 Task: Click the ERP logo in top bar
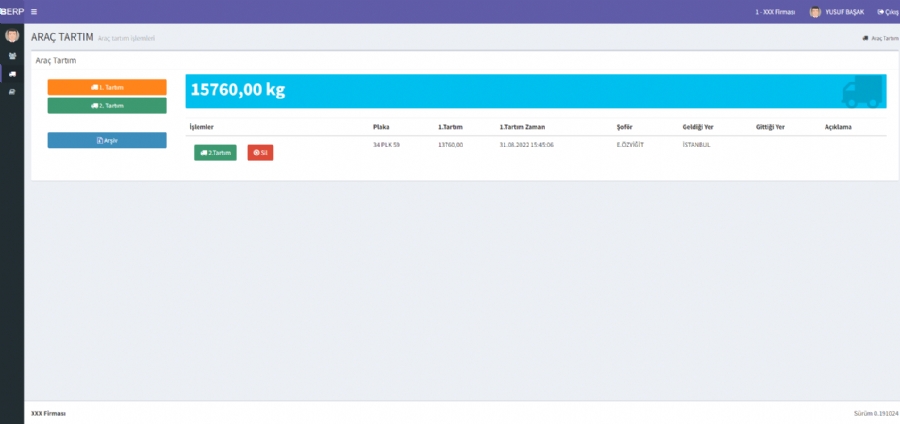pyautogui.click(x=11, y=12)
